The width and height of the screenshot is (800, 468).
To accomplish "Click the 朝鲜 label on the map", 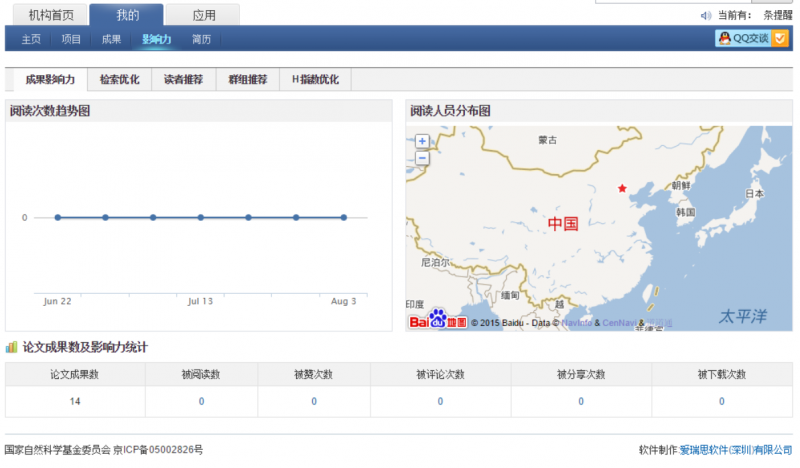I will (x=681, y=185).
